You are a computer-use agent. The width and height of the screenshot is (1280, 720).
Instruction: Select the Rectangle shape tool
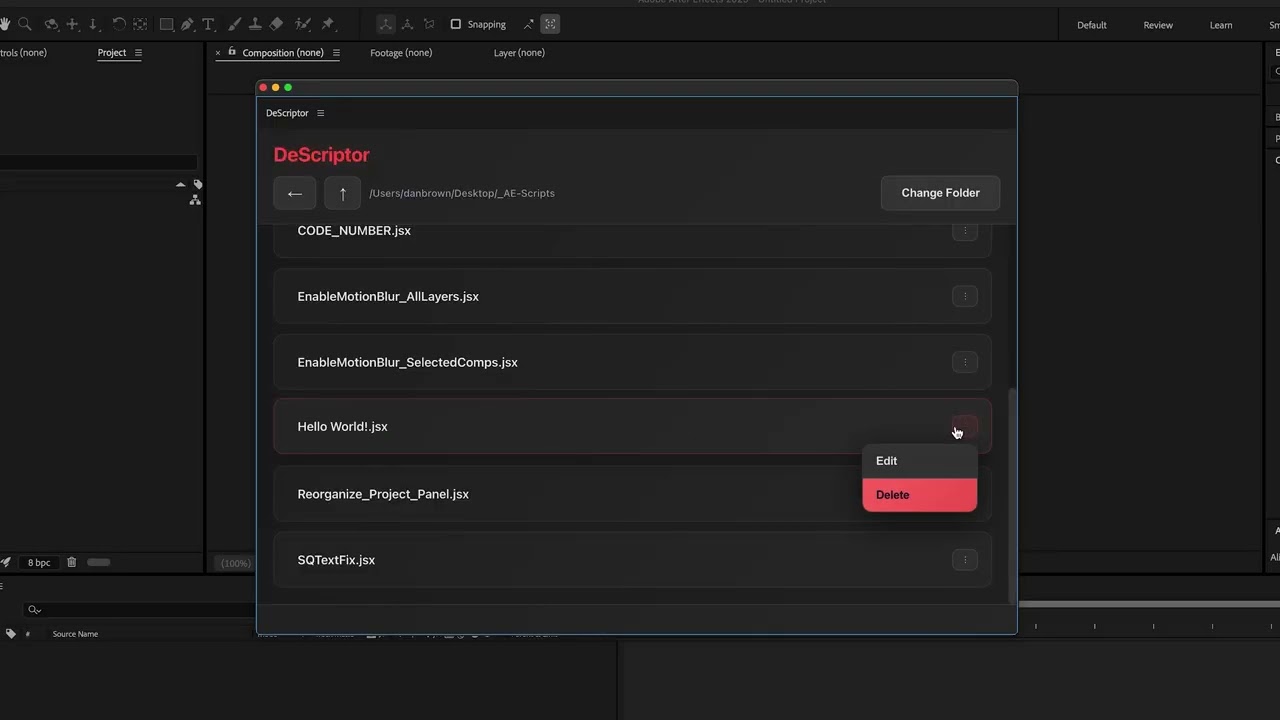coord(167,24)
